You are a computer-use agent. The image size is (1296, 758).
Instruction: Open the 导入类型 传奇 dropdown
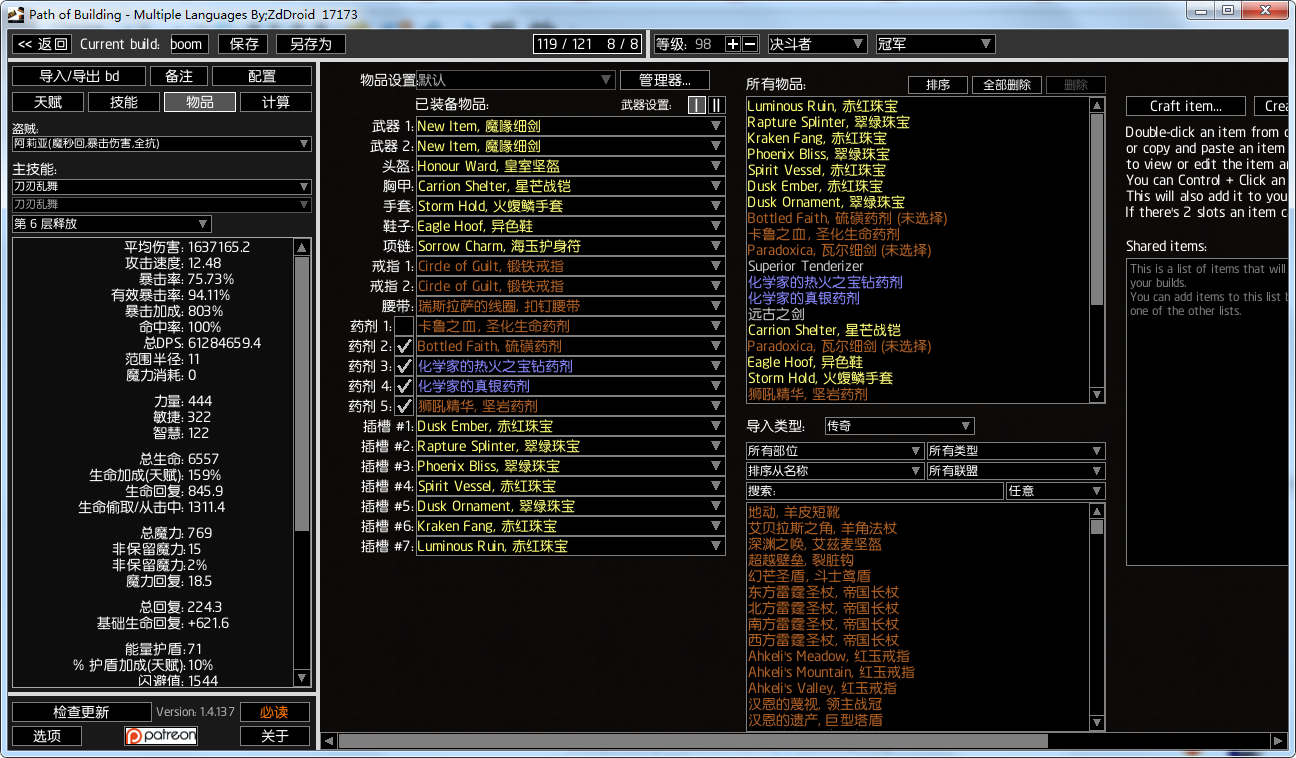(x=898, y=426)
